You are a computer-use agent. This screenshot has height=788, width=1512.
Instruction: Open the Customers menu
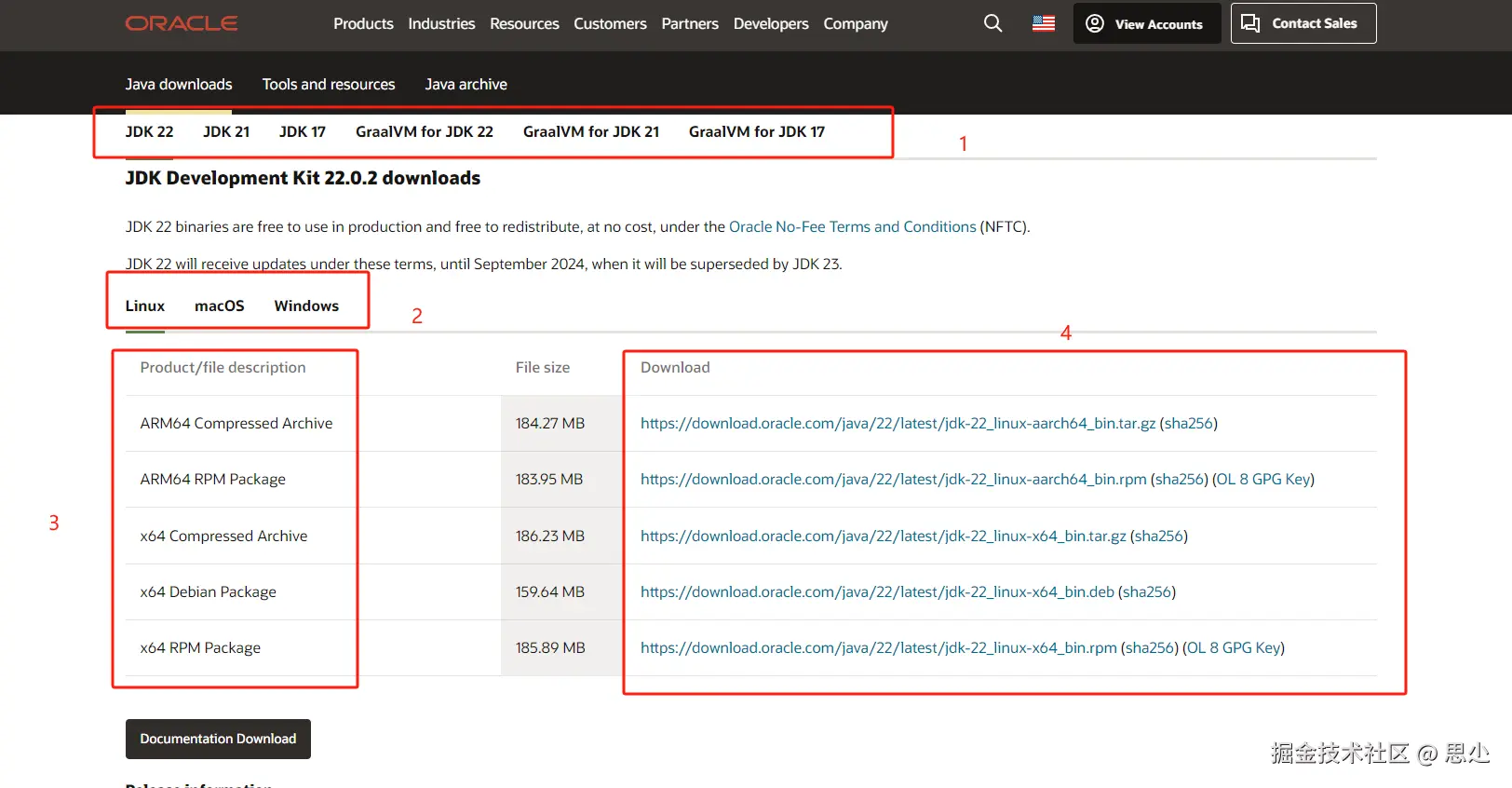[x=610, y=23]
